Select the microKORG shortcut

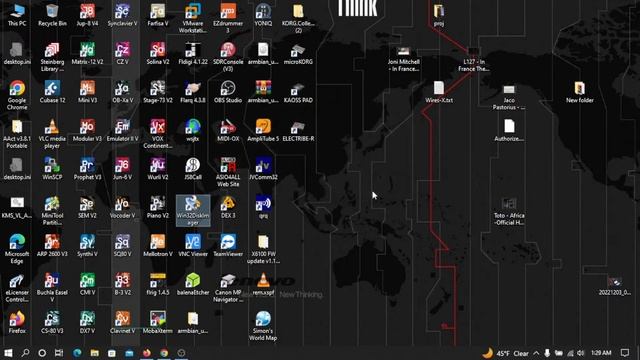298,54
